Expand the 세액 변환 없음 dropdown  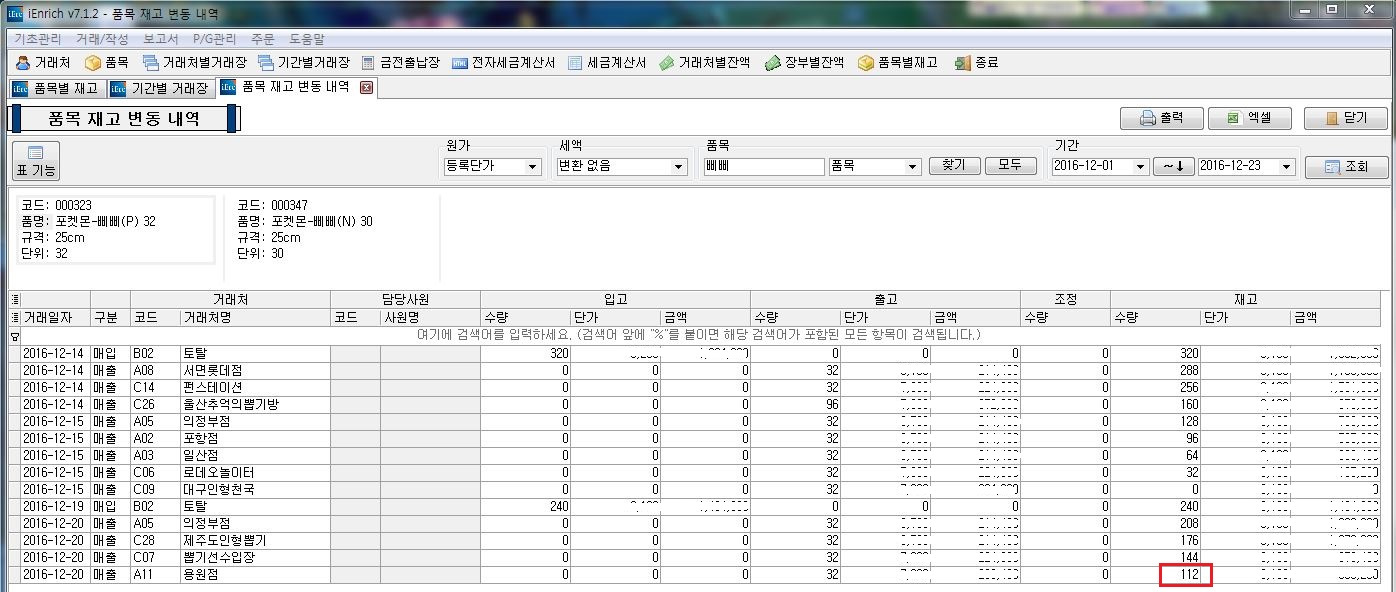[x=678, y=167]
